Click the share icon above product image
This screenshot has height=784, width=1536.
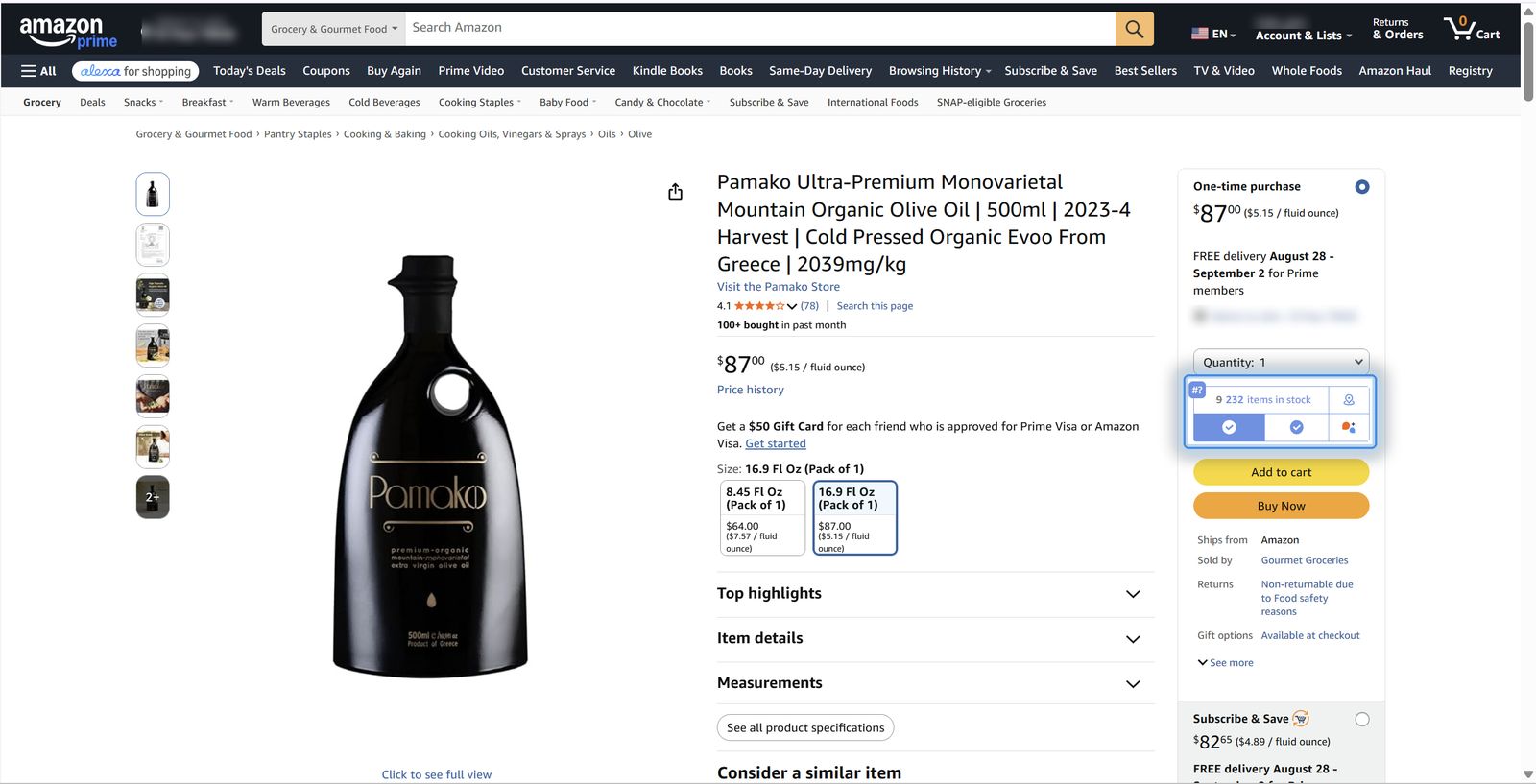coord(675,192)
